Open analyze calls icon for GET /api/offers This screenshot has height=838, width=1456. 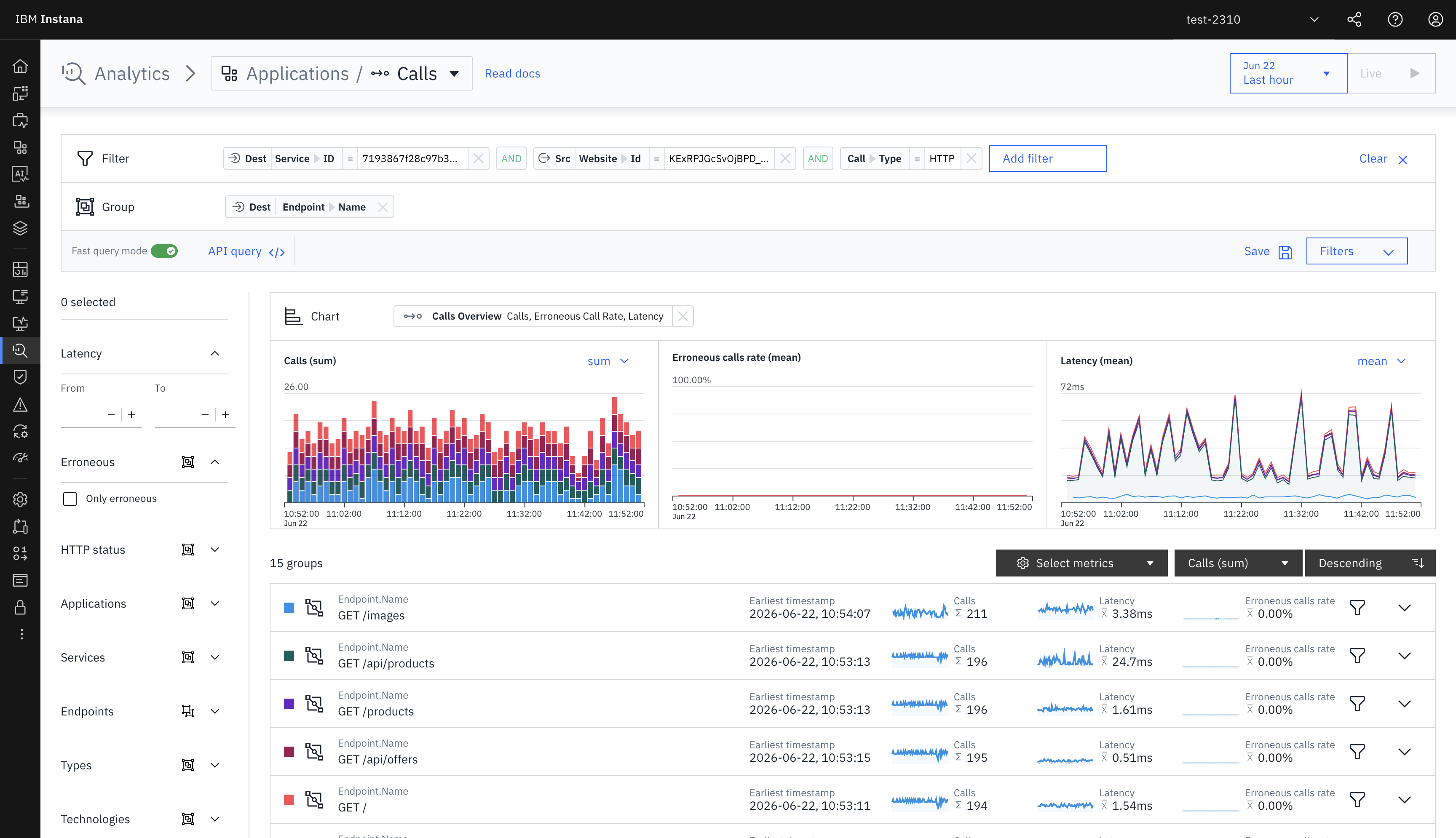(314, 752)
